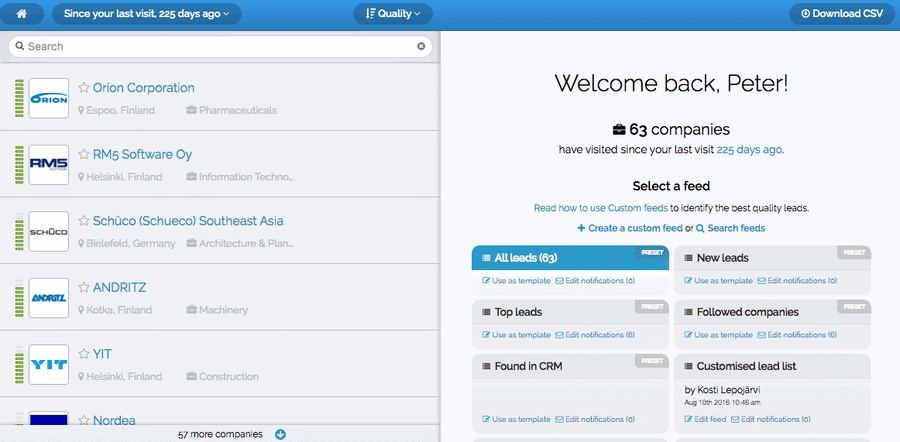The image size is (900, 442).
Task: Clear the search field with the X icon
Action: tap(421, 46)
